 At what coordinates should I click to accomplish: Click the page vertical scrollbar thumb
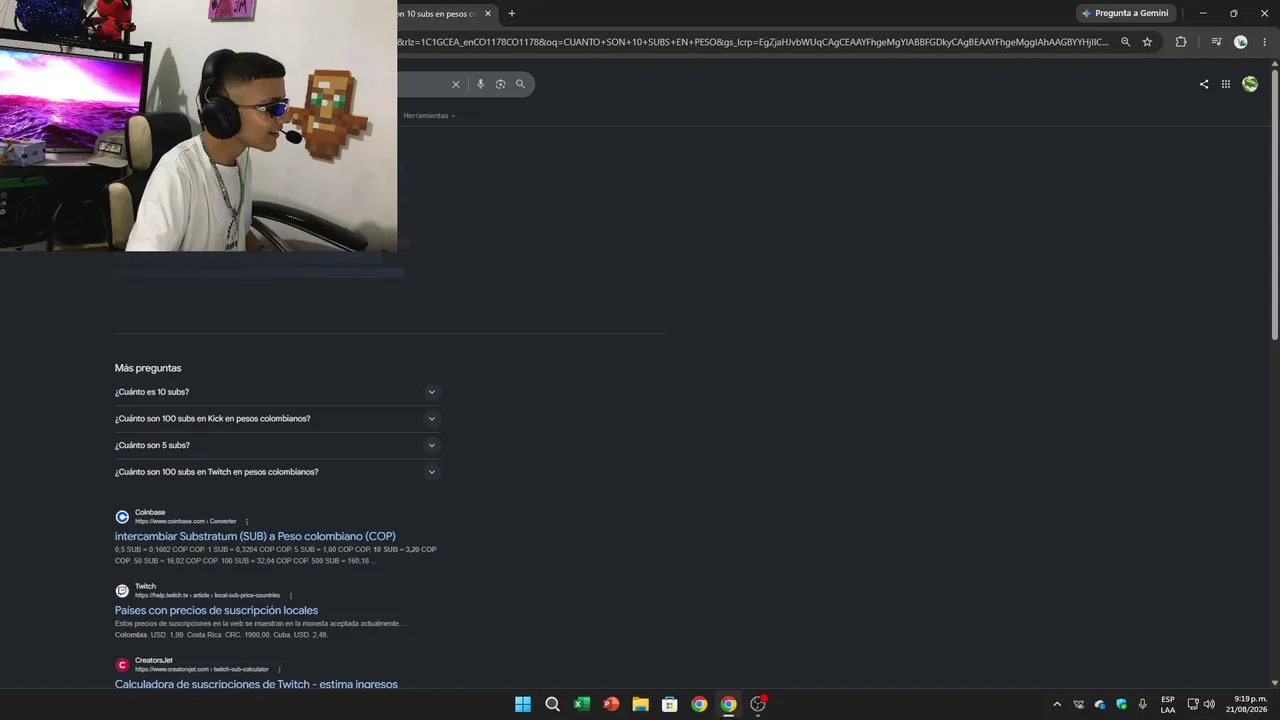pyautogui.click(x=1275, y=203)
